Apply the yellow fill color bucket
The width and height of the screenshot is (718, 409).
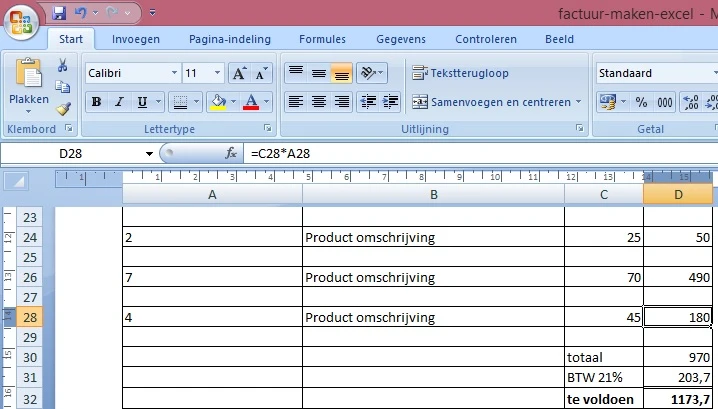[x=218, y=102]
